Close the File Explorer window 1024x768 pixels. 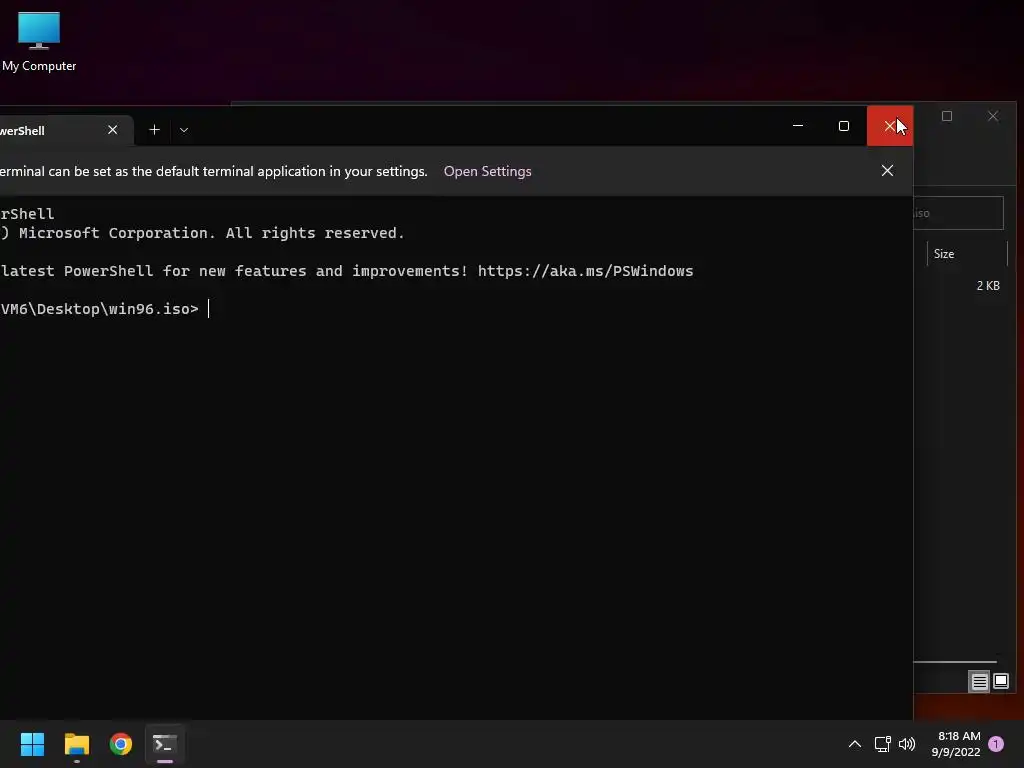(x=993, y=116)
